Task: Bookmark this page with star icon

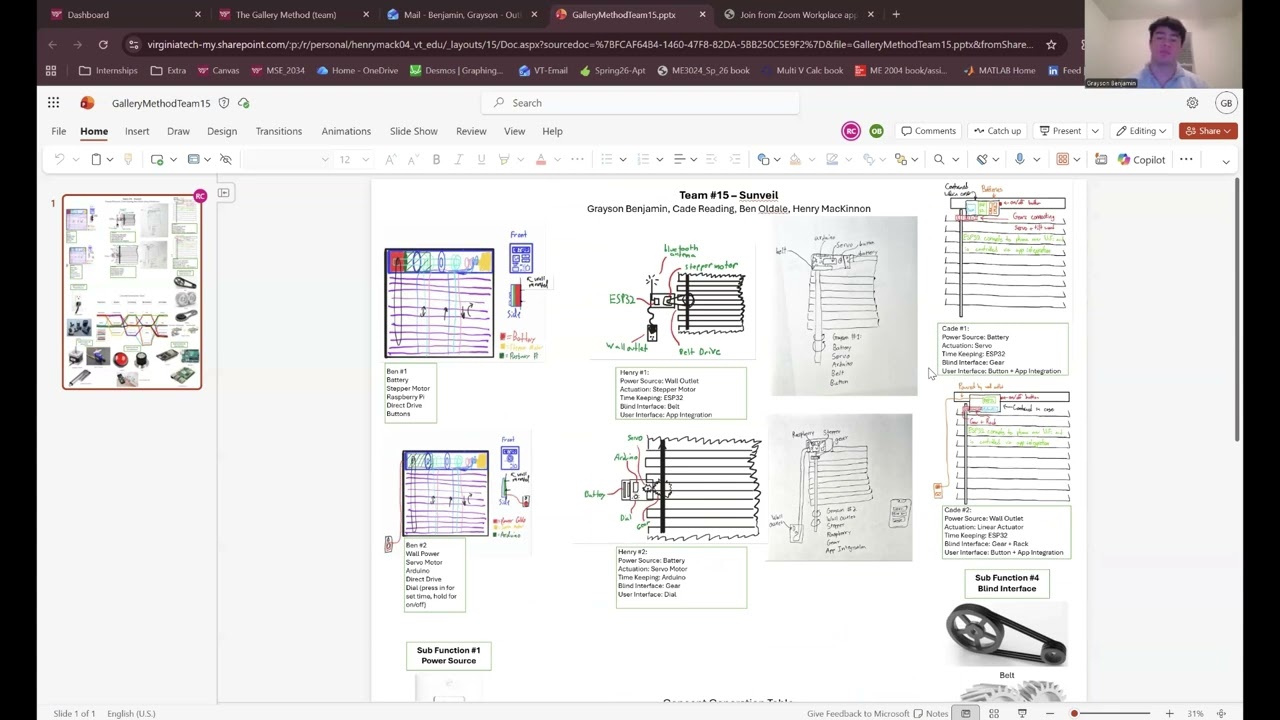Action: tap(1051, 45)
